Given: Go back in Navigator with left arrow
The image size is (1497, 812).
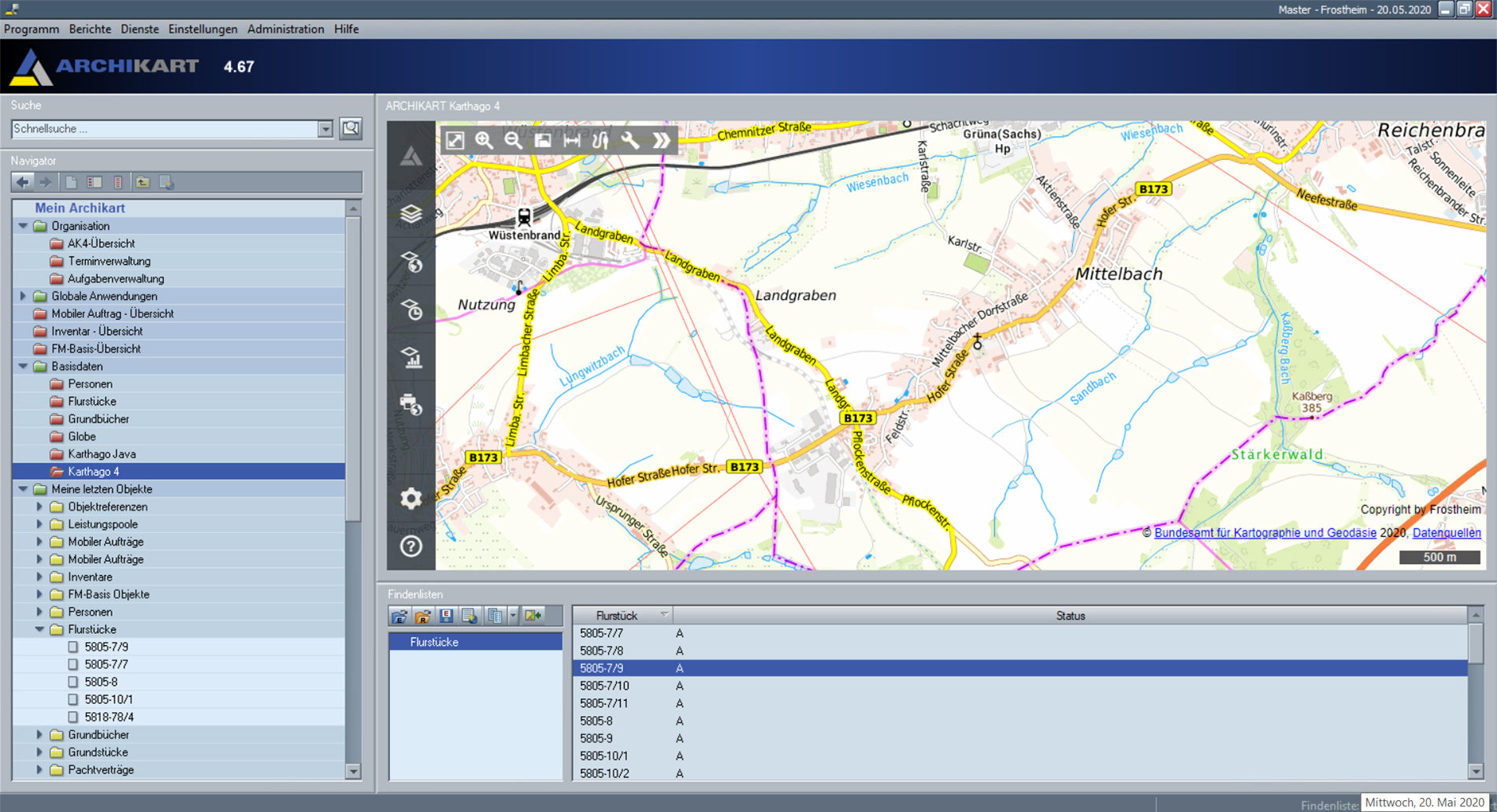Looking at the screenshot, I should [x=23, y=183].
